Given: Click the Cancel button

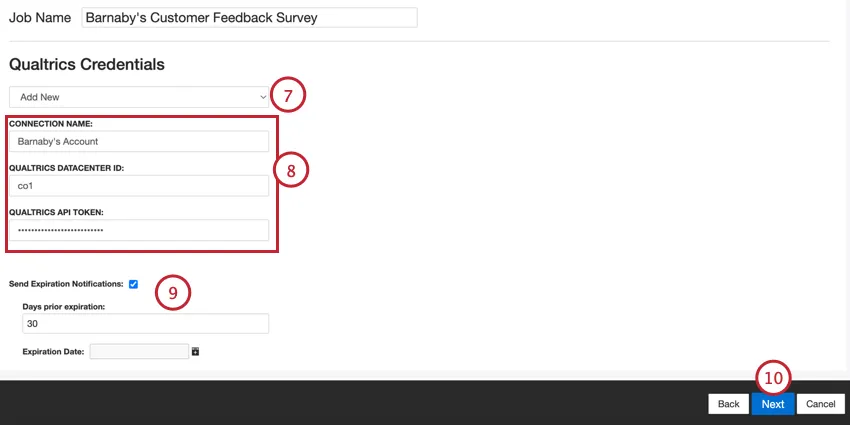Looking at the screenshot, I should coord(820,404).
